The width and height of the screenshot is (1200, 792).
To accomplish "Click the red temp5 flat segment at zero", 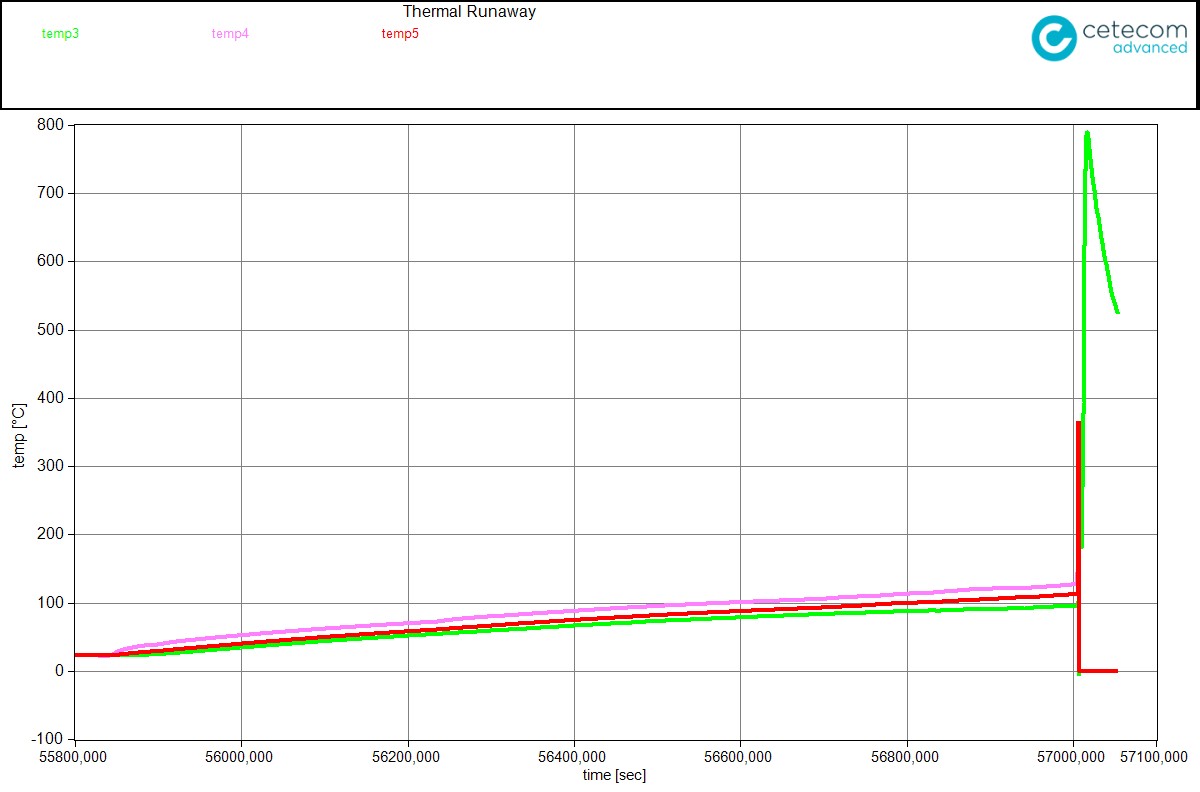I will pyautogui.click(x=1098, y=671).
